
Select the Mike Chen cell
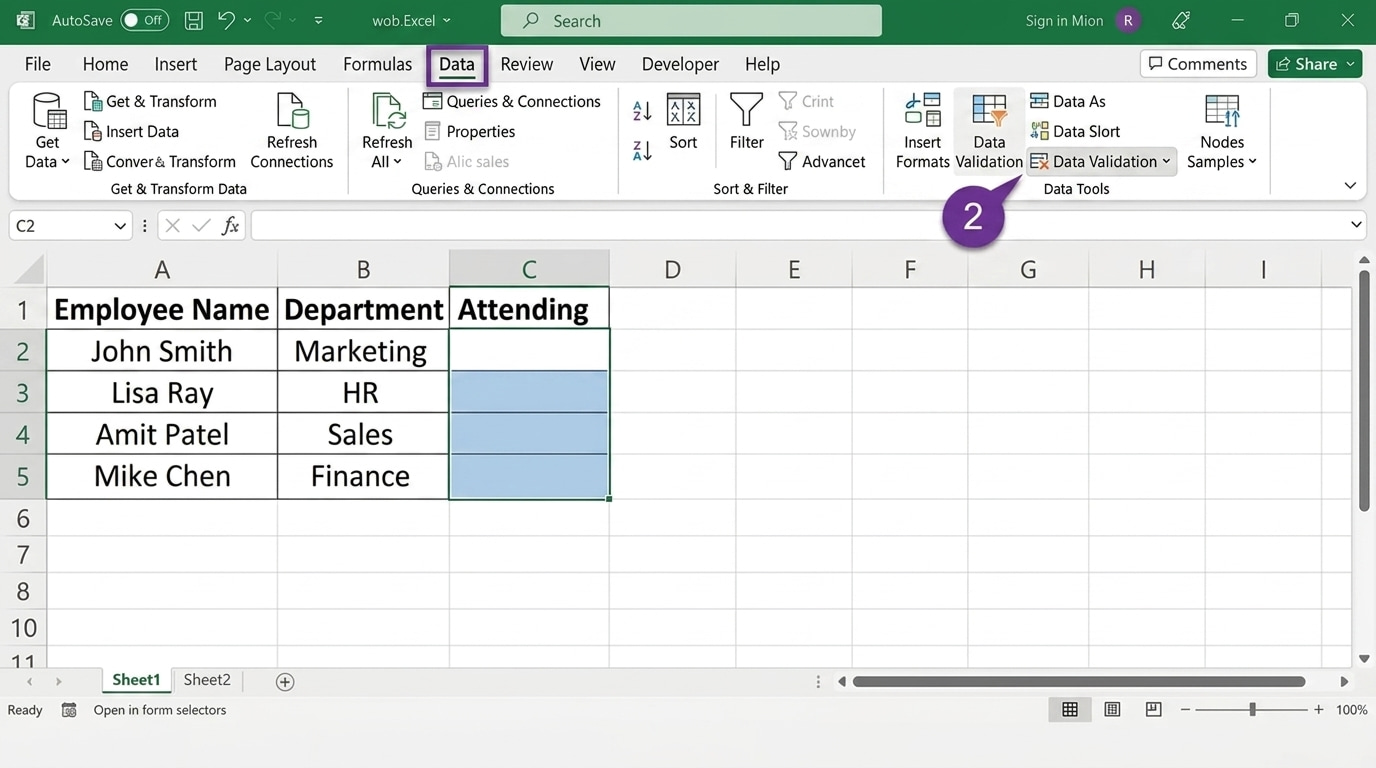click(162, 476)
